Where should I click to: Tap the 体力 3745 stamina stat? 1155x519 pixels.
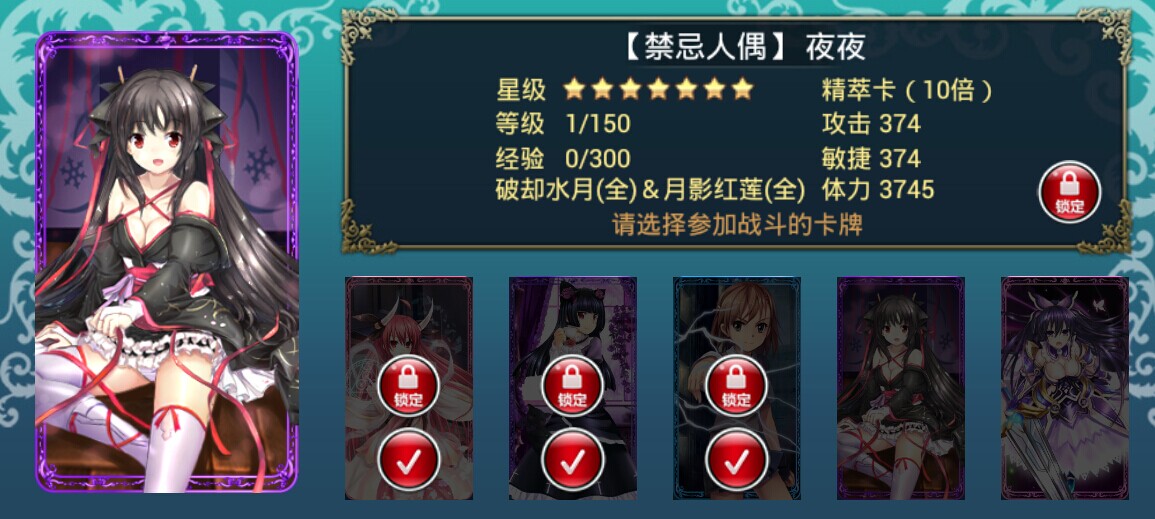(878, 191)
